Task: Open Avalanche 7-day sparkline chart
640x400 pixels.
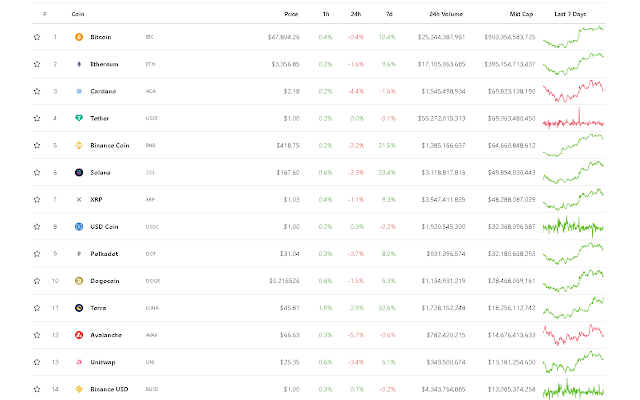Action: 573,335
